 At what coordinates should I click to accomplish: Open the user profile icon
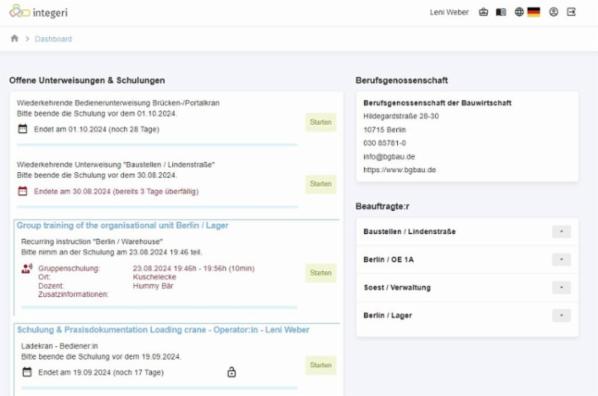click(x=553, y=12)
